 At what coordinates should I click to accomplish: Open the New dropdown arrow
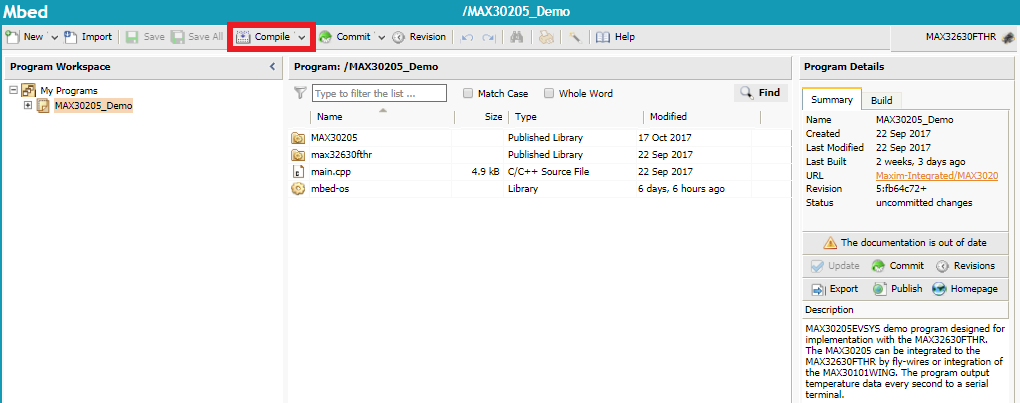click(54, 38)
